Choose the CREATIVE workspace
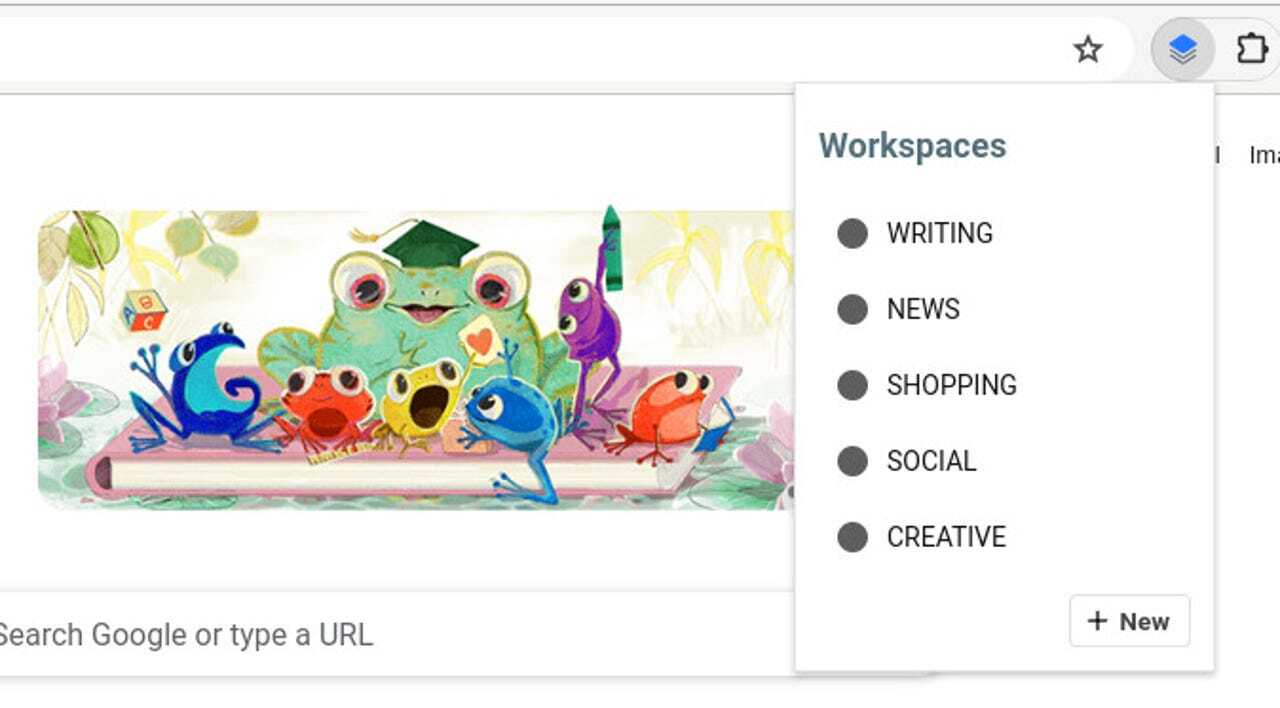1280x708 pixels. 946,537
